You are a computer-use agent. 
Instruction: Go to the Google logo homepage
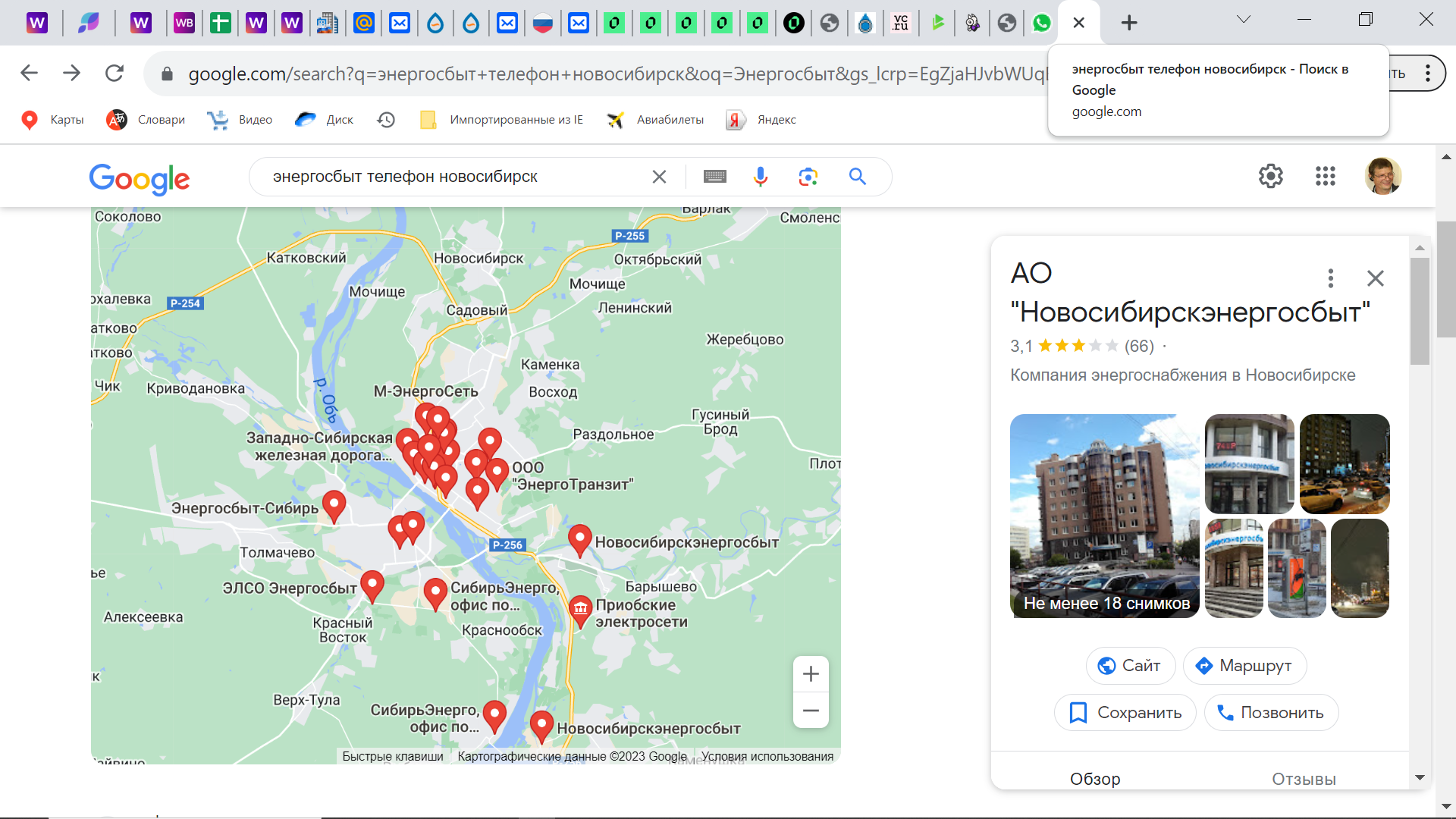(x=140, y=179)
